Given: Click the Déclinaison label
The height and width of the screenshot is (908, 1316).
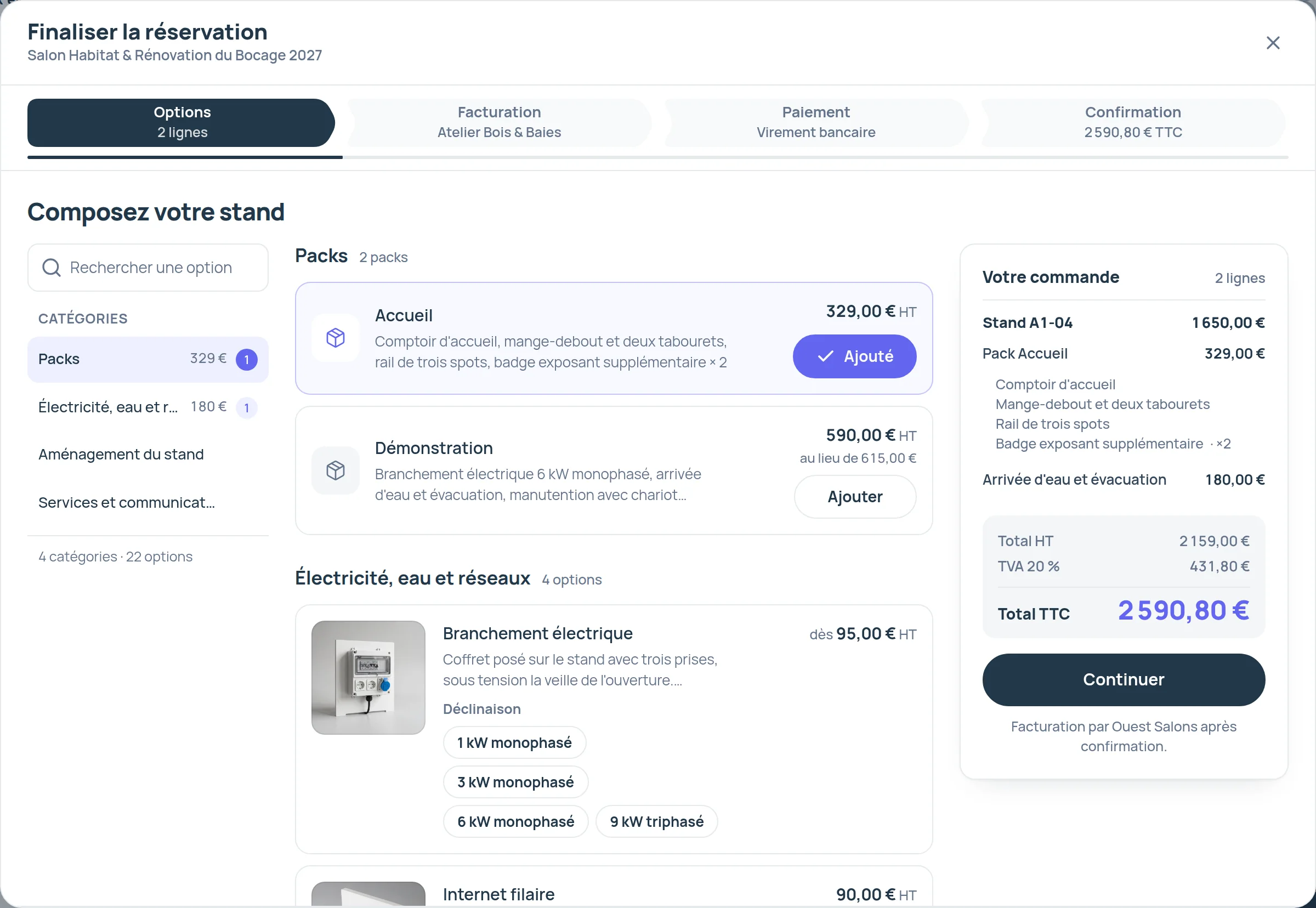Looking at the screenshot, I should coord(482,709).
